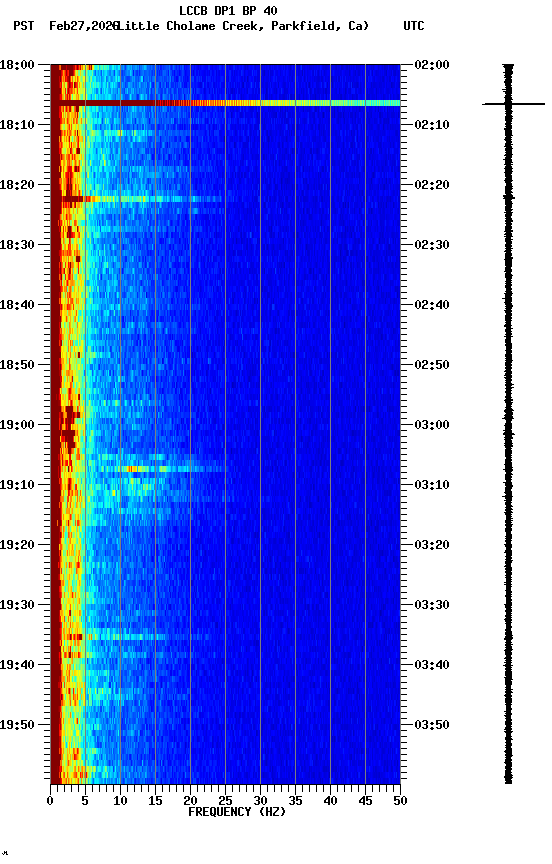Image resolution: width=552 pixels, height=864 pixels.
Task: Click the 19:50 PST time label
Action: (x=17, y=725)
